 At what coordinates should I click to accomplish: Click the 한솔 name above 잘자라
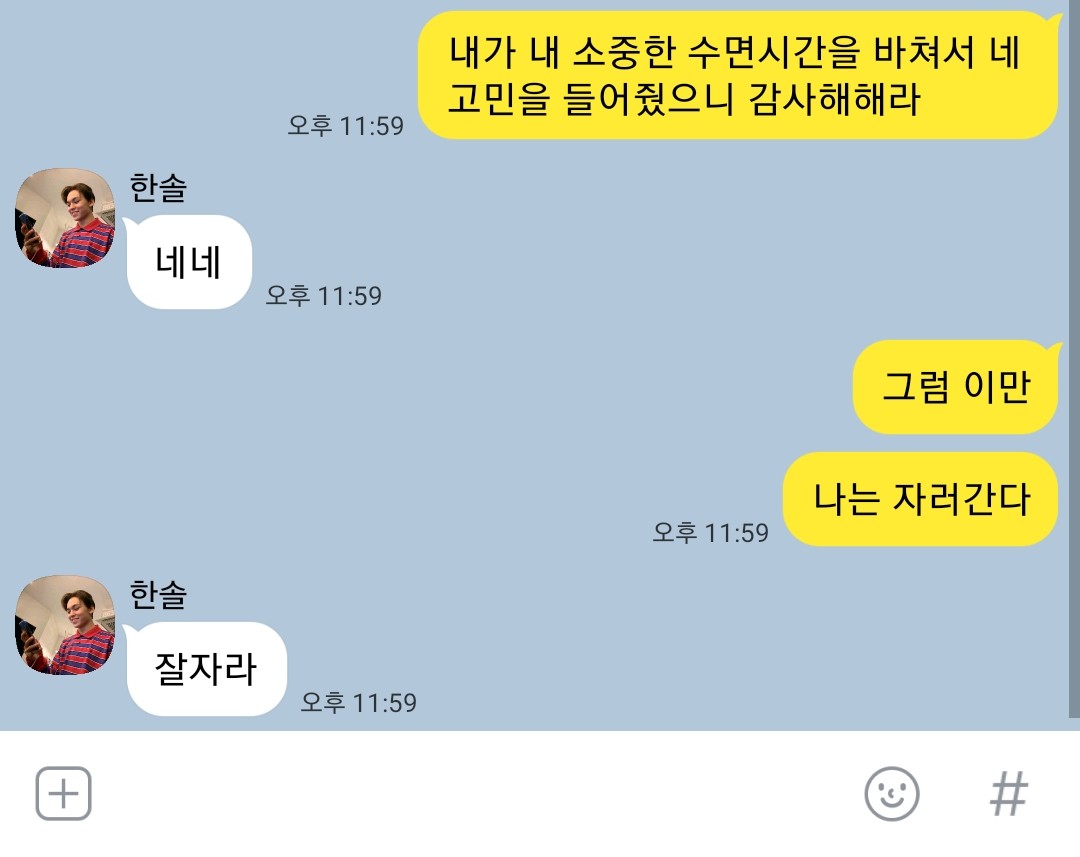(x=158, y=595)
